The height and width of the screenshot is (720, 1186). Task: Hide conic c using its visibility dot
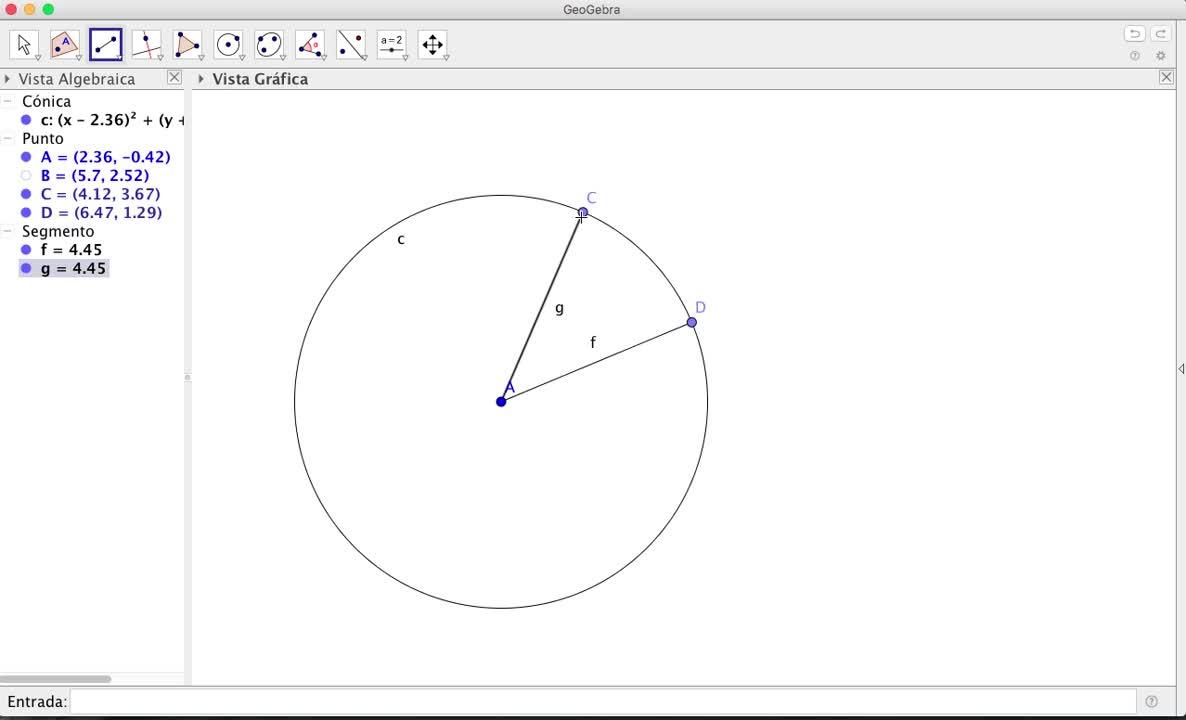(x=26, y=120)
